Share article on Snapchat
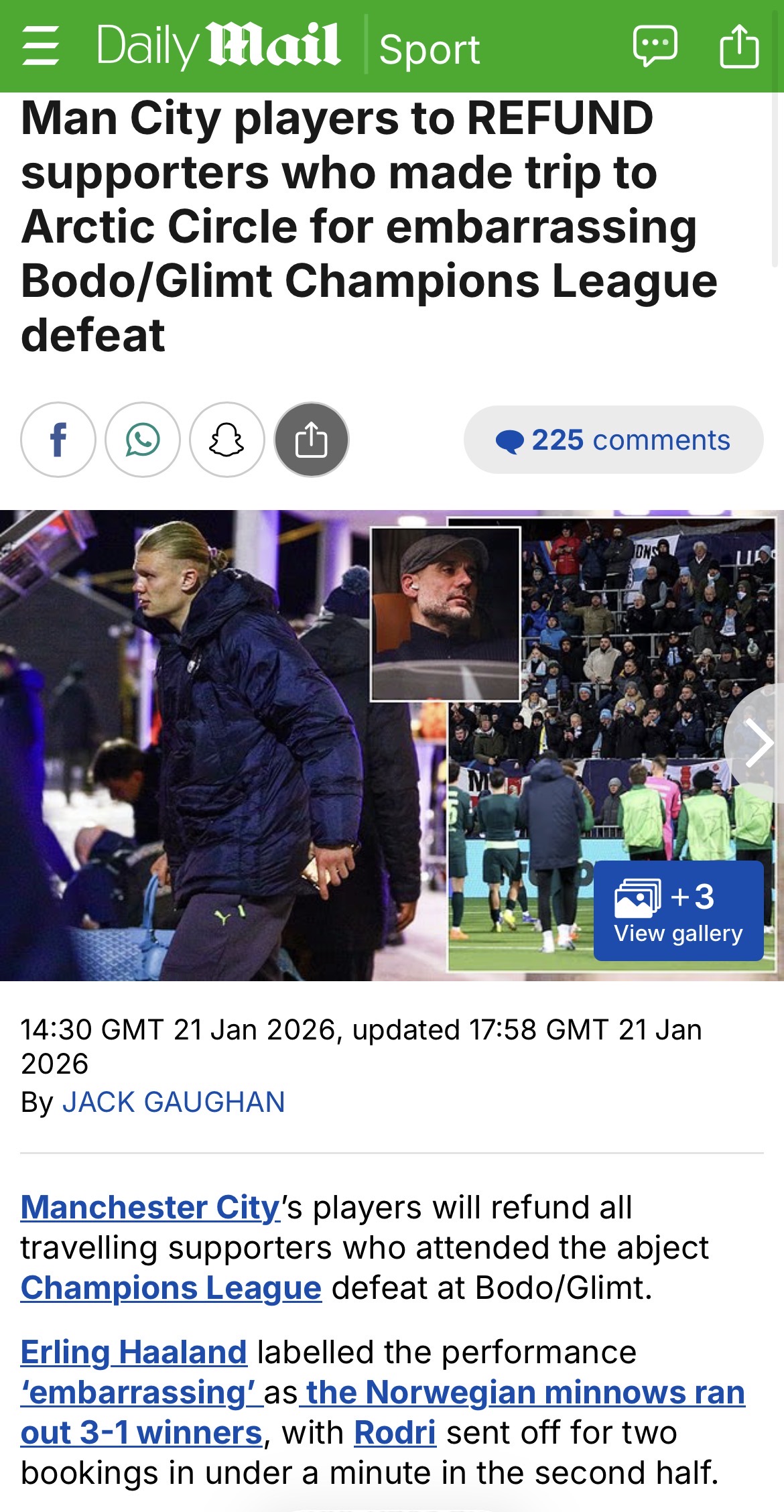This screenshot has height=1512, width=784. click(x=227, y=440)
